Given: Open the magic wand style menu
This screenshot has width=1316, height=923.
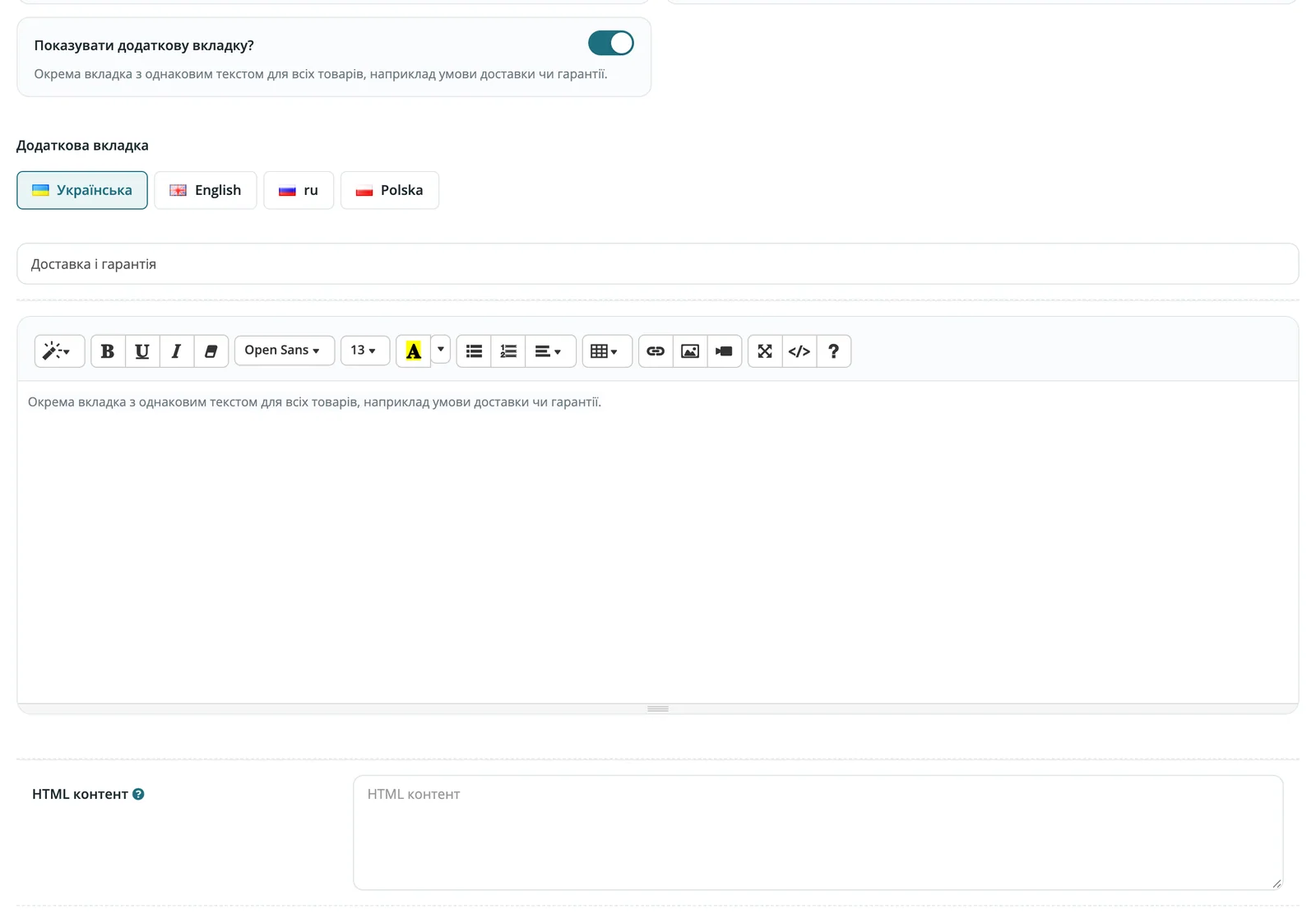Looking at the screenshot, I should tap(59, 351).
